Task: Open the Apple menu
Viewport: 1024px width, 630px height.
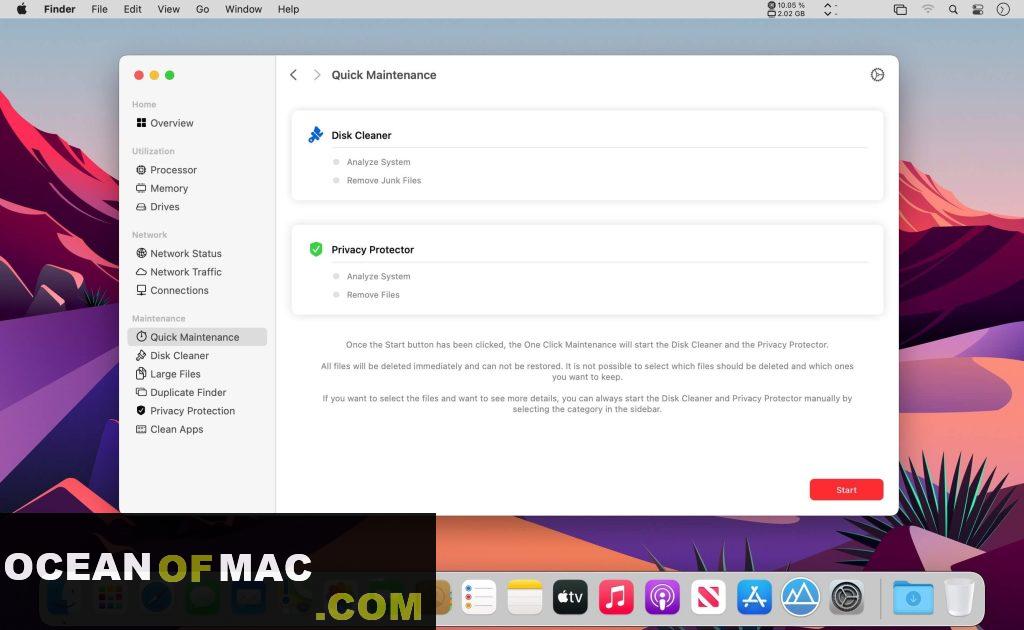Action: (22, 9)
